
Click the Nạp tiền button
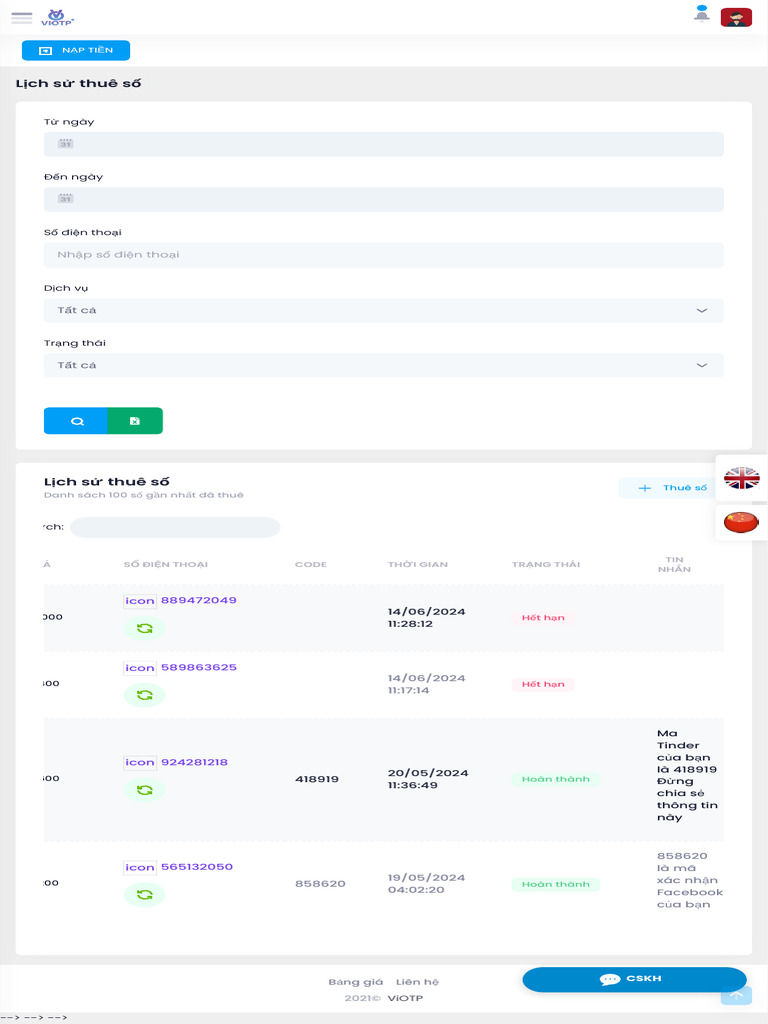point(76,50)
